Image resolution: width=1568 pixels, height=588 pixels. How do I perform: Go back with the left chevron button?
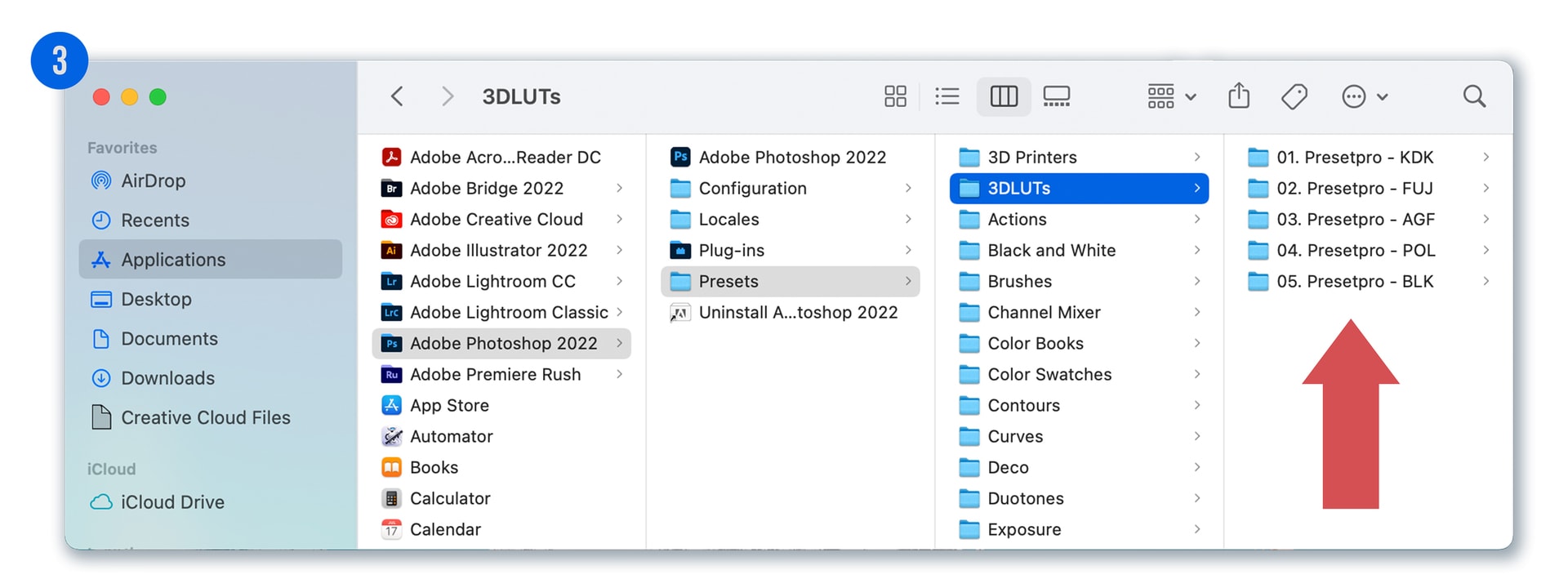[x=397, y=96]
